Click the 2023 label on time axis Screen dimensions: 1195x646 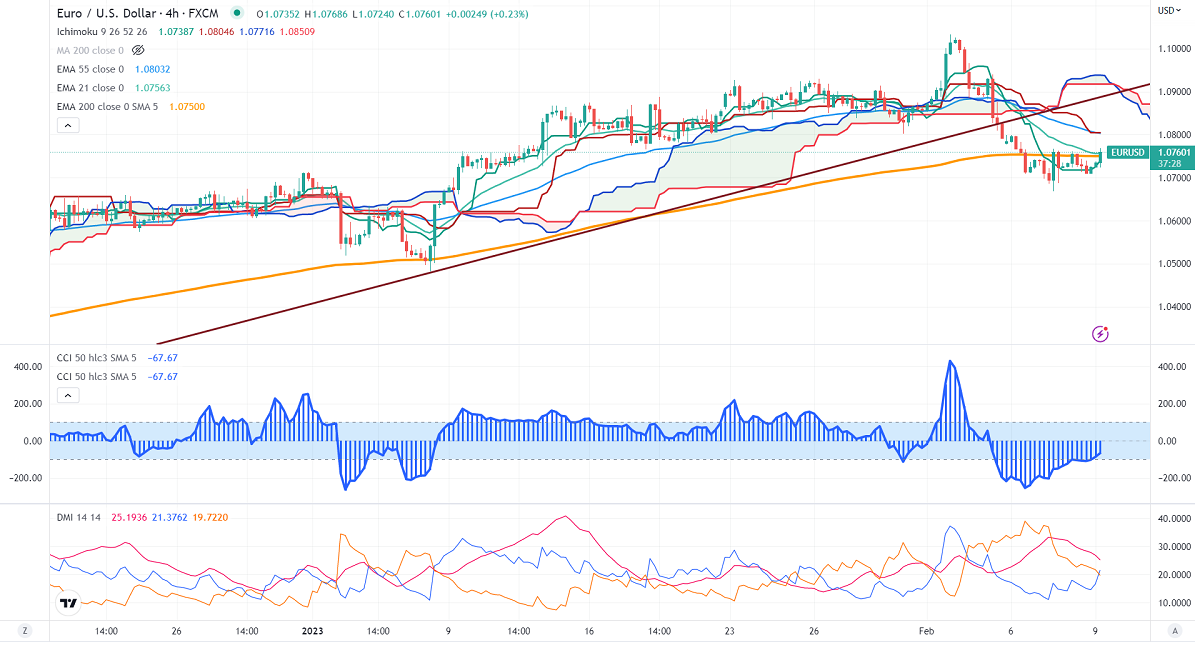(x=312, y=631)
